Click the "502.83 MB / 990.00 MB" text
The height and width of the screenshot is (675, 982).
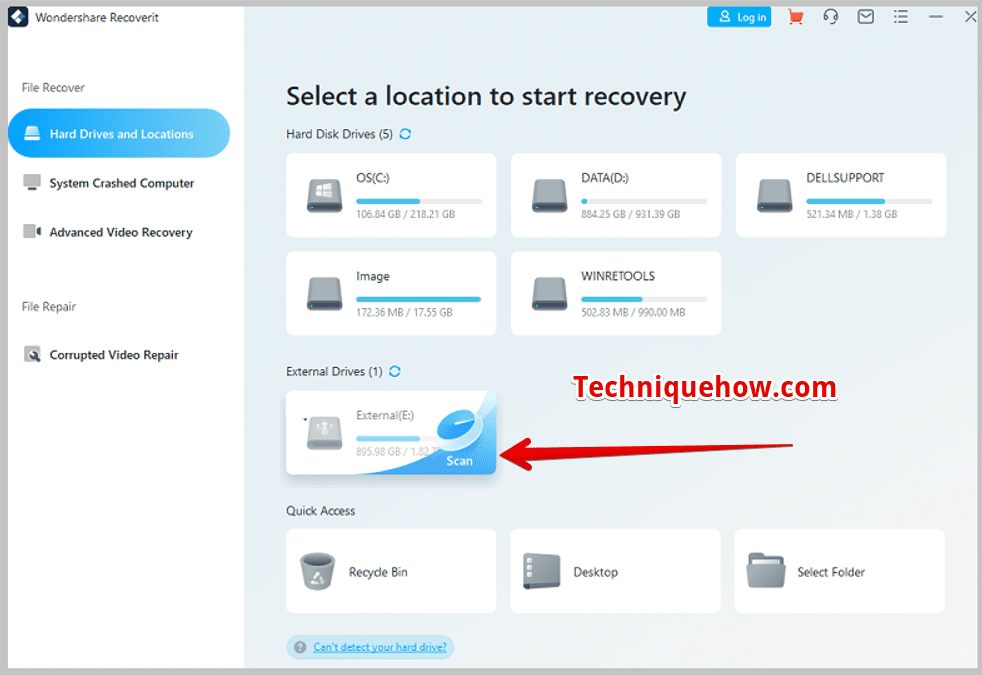pyautogui.click(x=633, y=312)
